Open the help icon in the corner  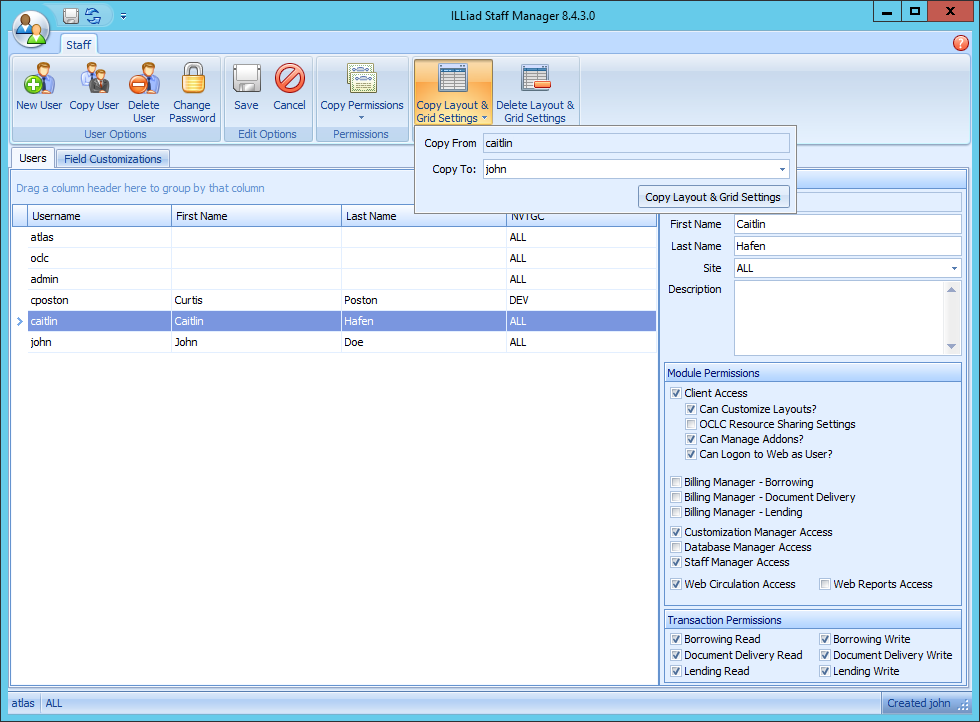(x=961, y=43)
